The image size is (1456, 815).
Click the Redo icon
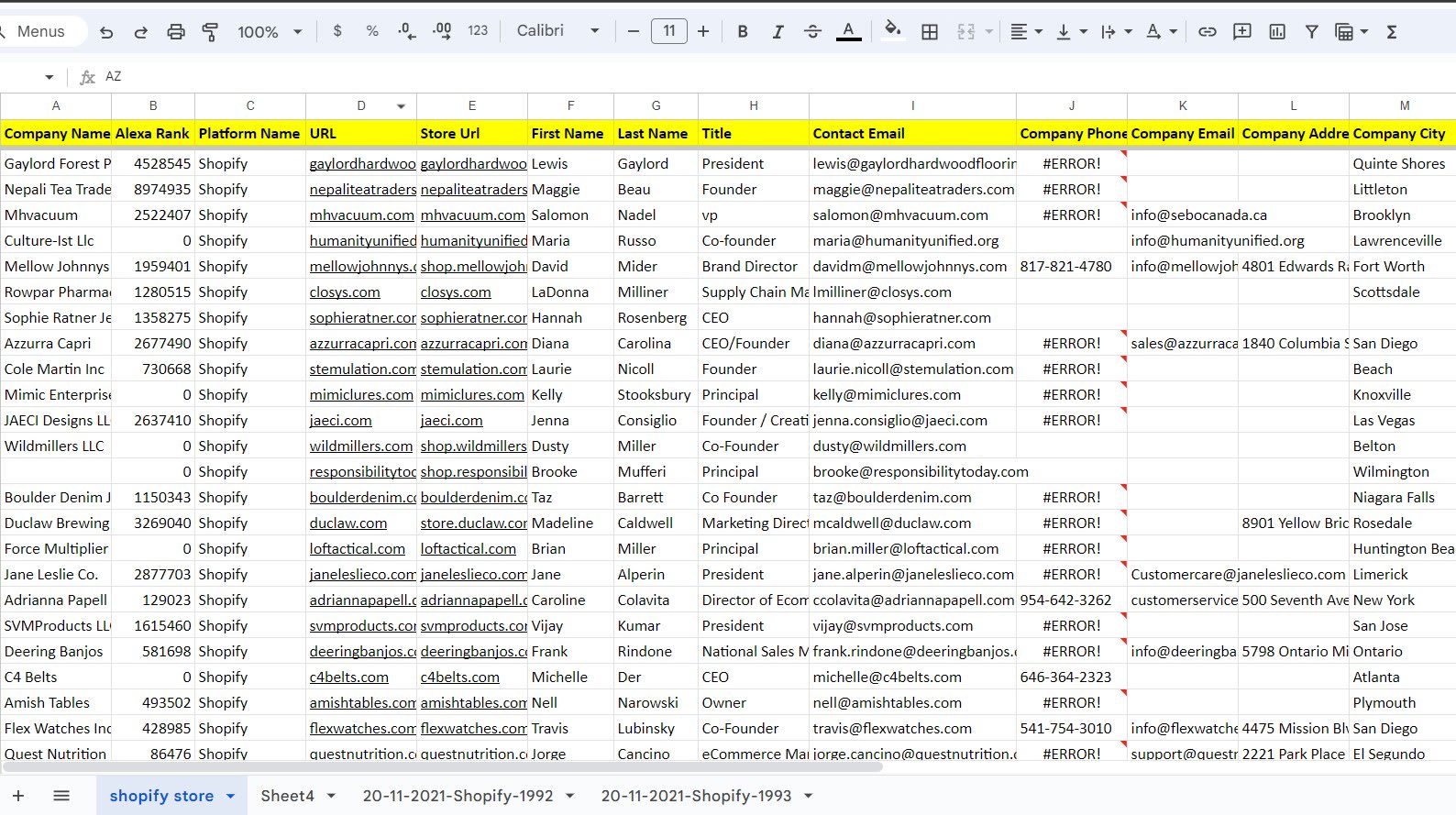(140, 31)
